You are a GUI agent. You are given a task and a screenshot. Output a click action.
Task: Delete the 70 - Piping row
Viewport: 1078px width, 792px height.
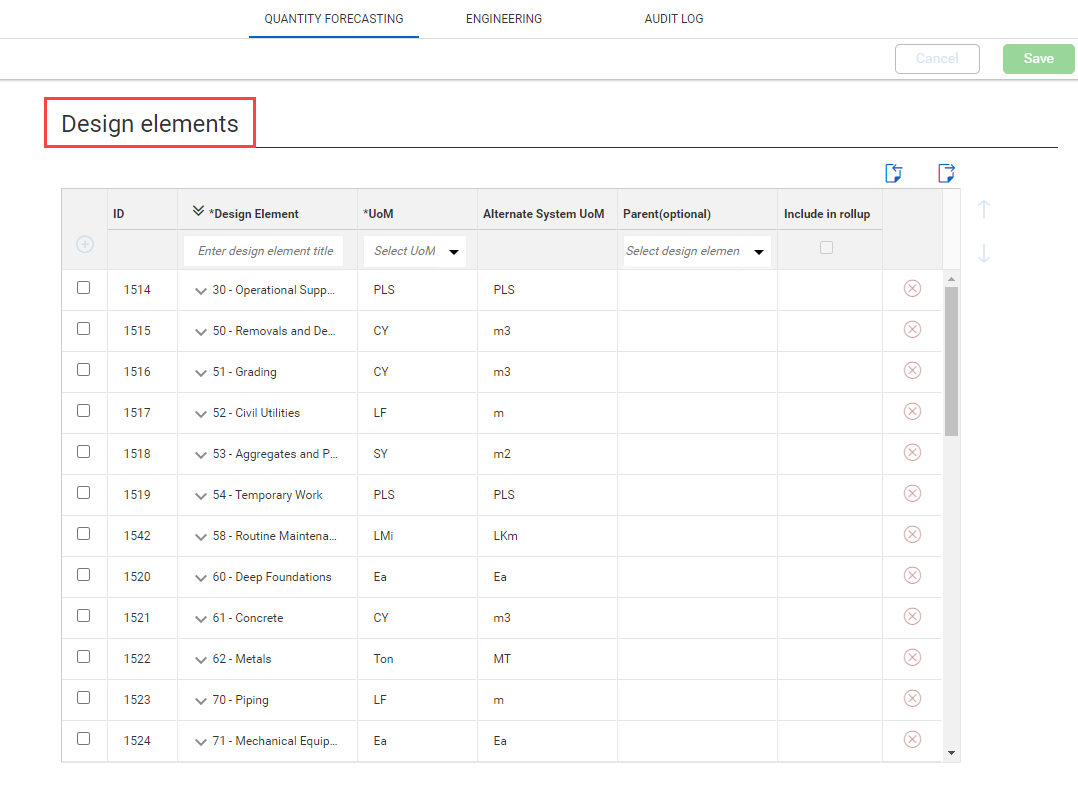point(912,699)
